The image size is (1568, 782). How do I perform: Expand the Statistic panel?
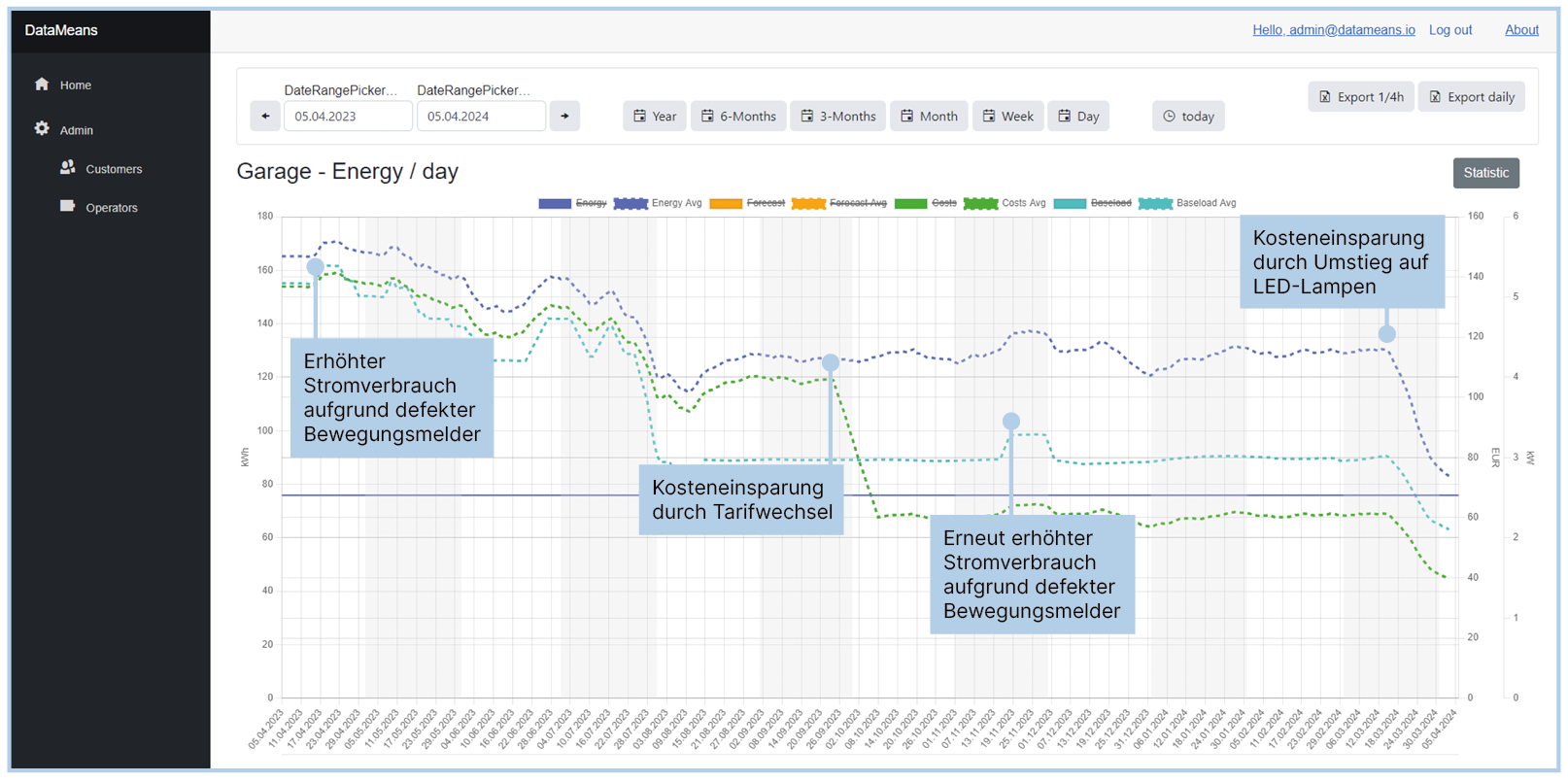(x=1485, y=173)
